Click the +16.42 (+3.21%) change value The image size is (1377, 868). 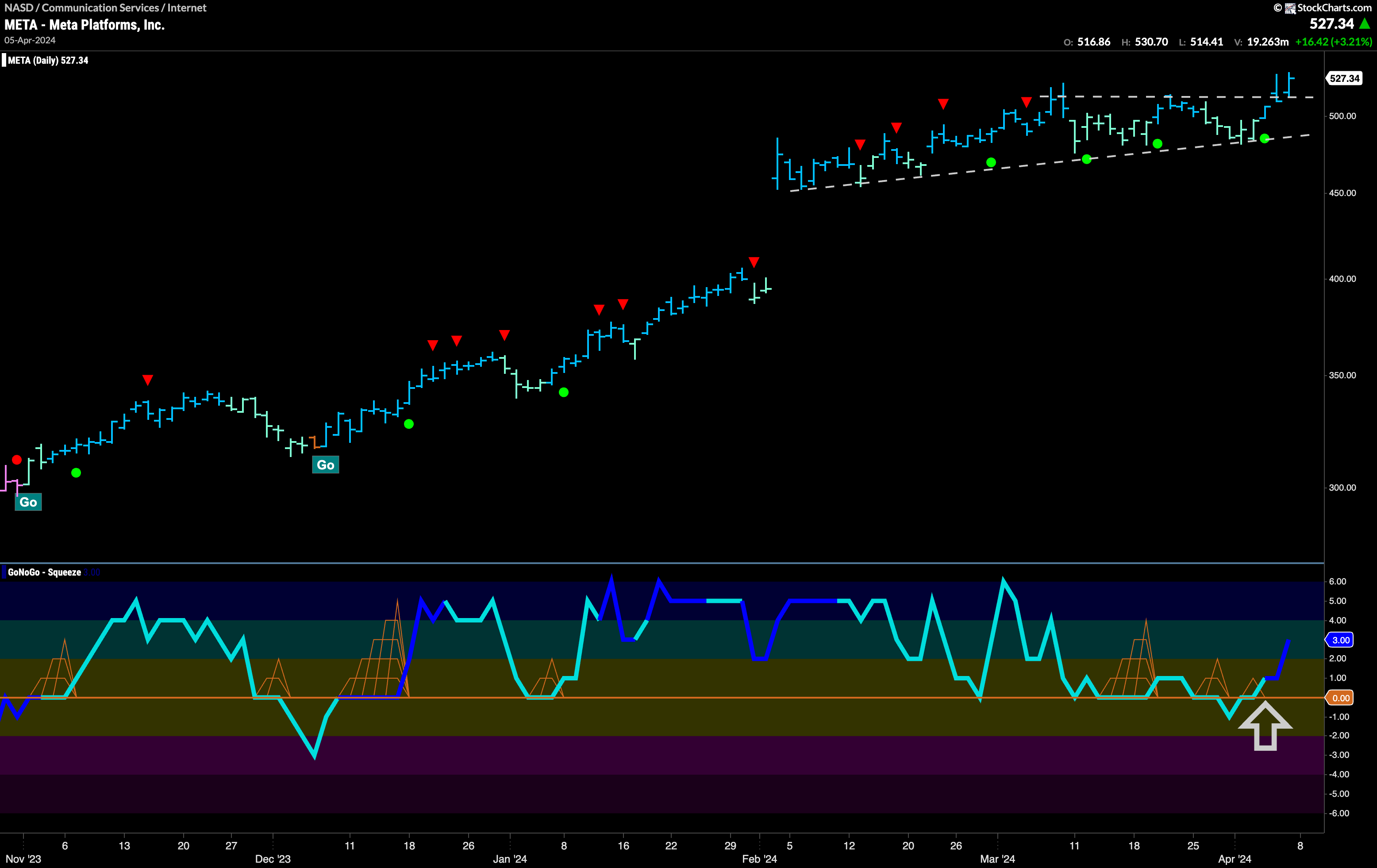pos(1334,42)
